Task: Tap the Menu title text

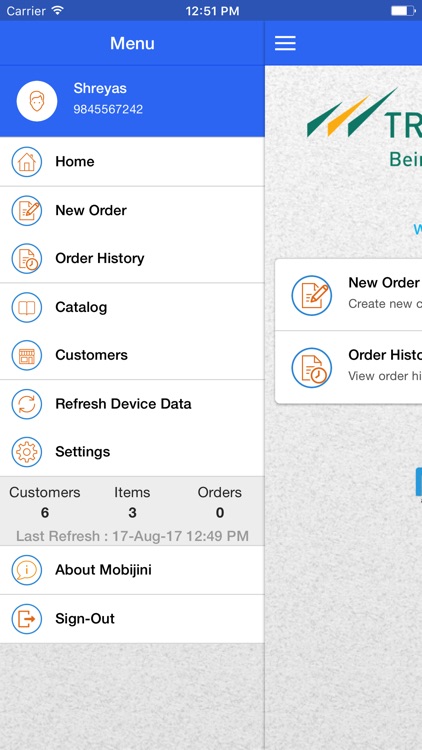Action: point(132,43)
